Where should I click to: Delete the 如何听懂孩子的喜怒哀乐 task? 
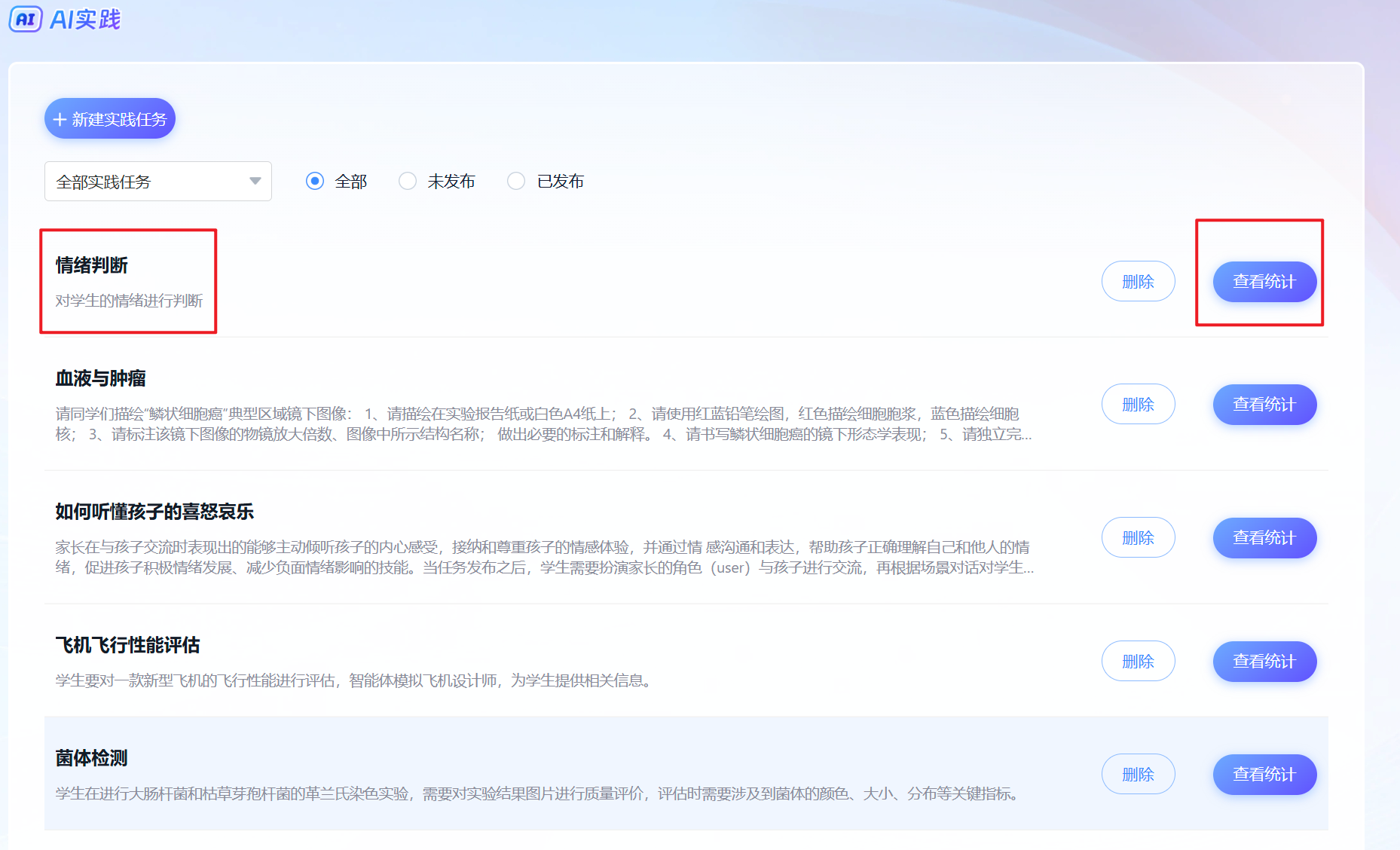[x=1138, y=538]
